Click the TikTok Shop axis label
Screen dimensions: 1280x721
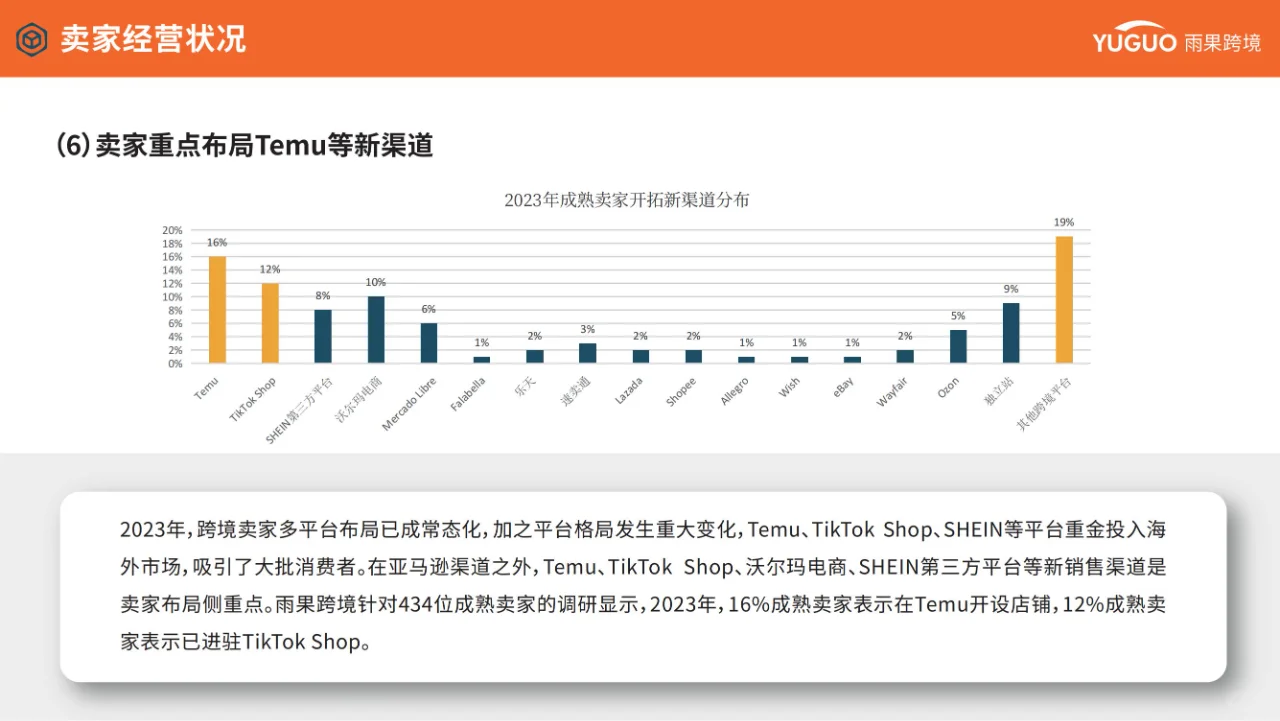[252, 399]
